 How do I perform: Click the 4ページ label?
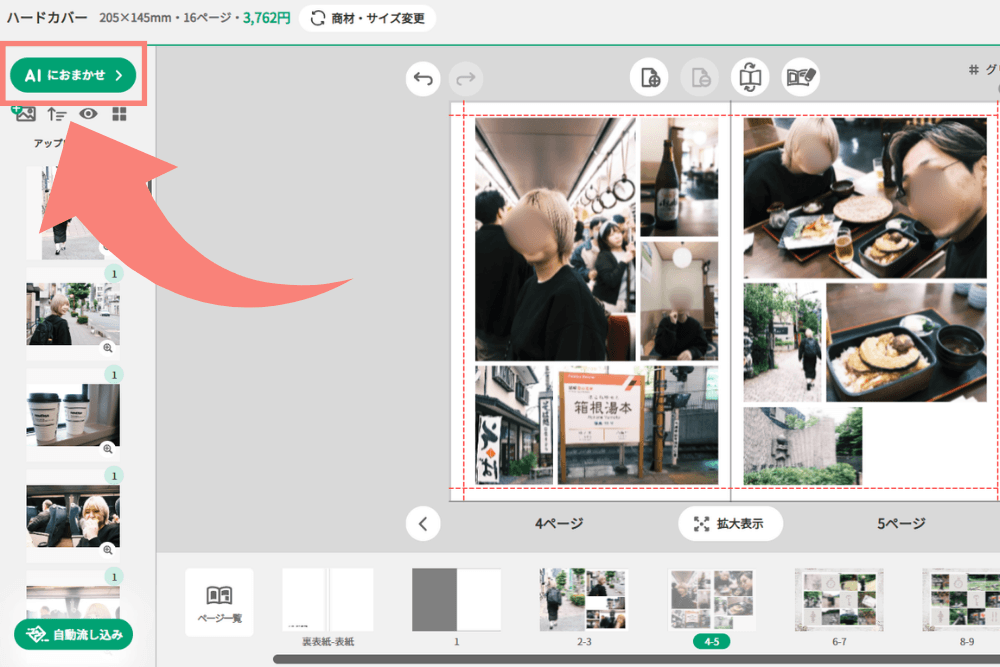click(x=559, y=524)
